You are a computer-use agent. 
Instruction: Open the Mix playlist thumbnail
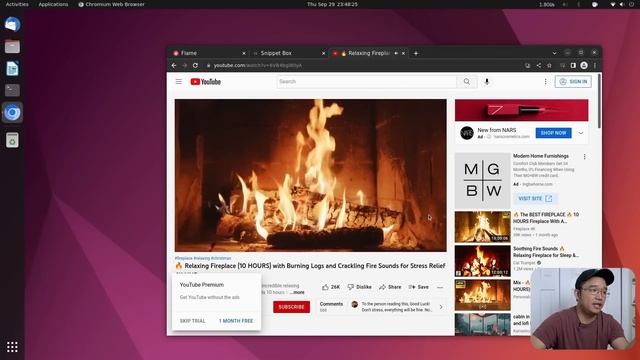point(482,295)
